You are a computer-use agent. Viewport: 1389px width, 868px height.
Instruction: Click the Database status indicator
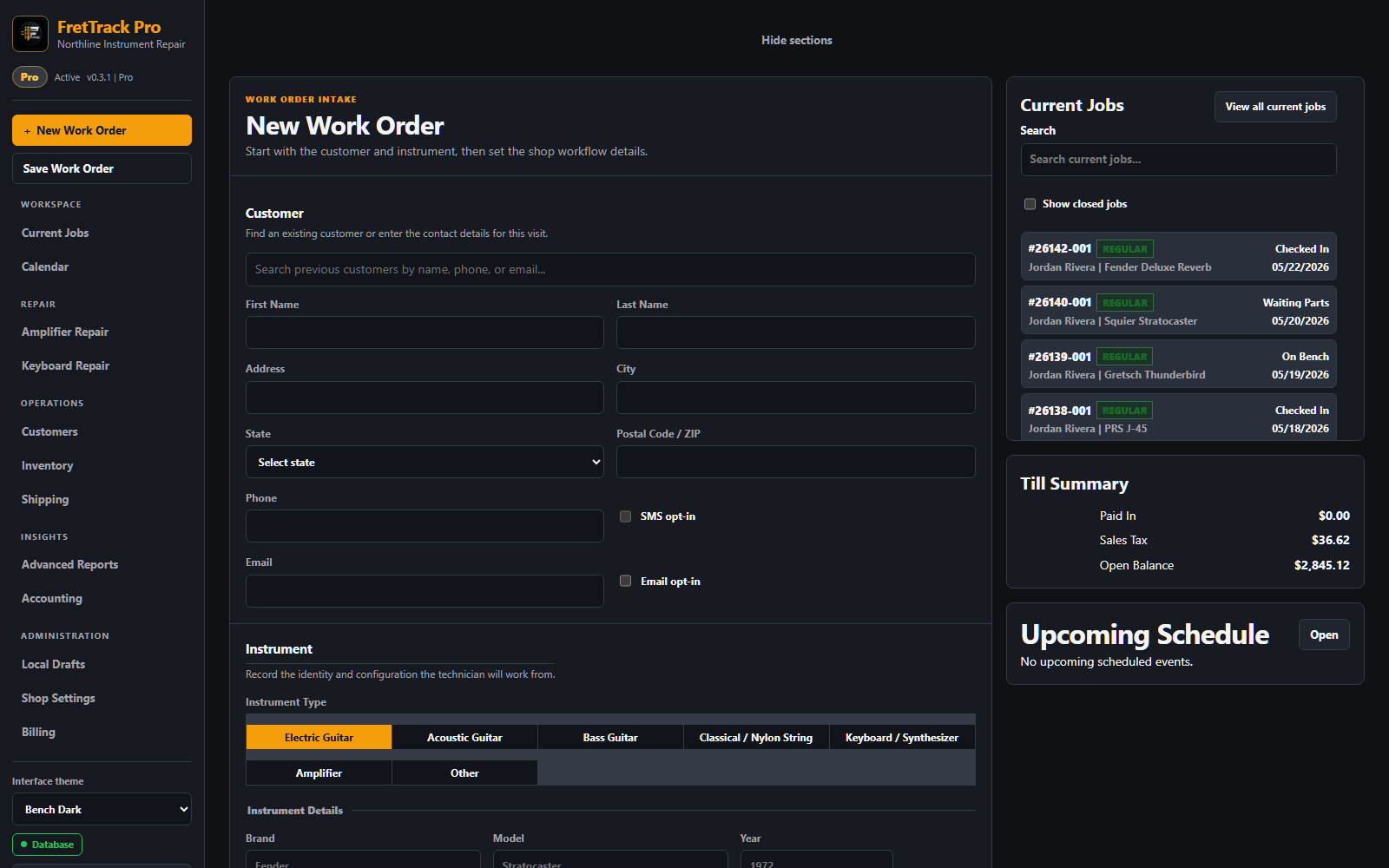point(47,845)
